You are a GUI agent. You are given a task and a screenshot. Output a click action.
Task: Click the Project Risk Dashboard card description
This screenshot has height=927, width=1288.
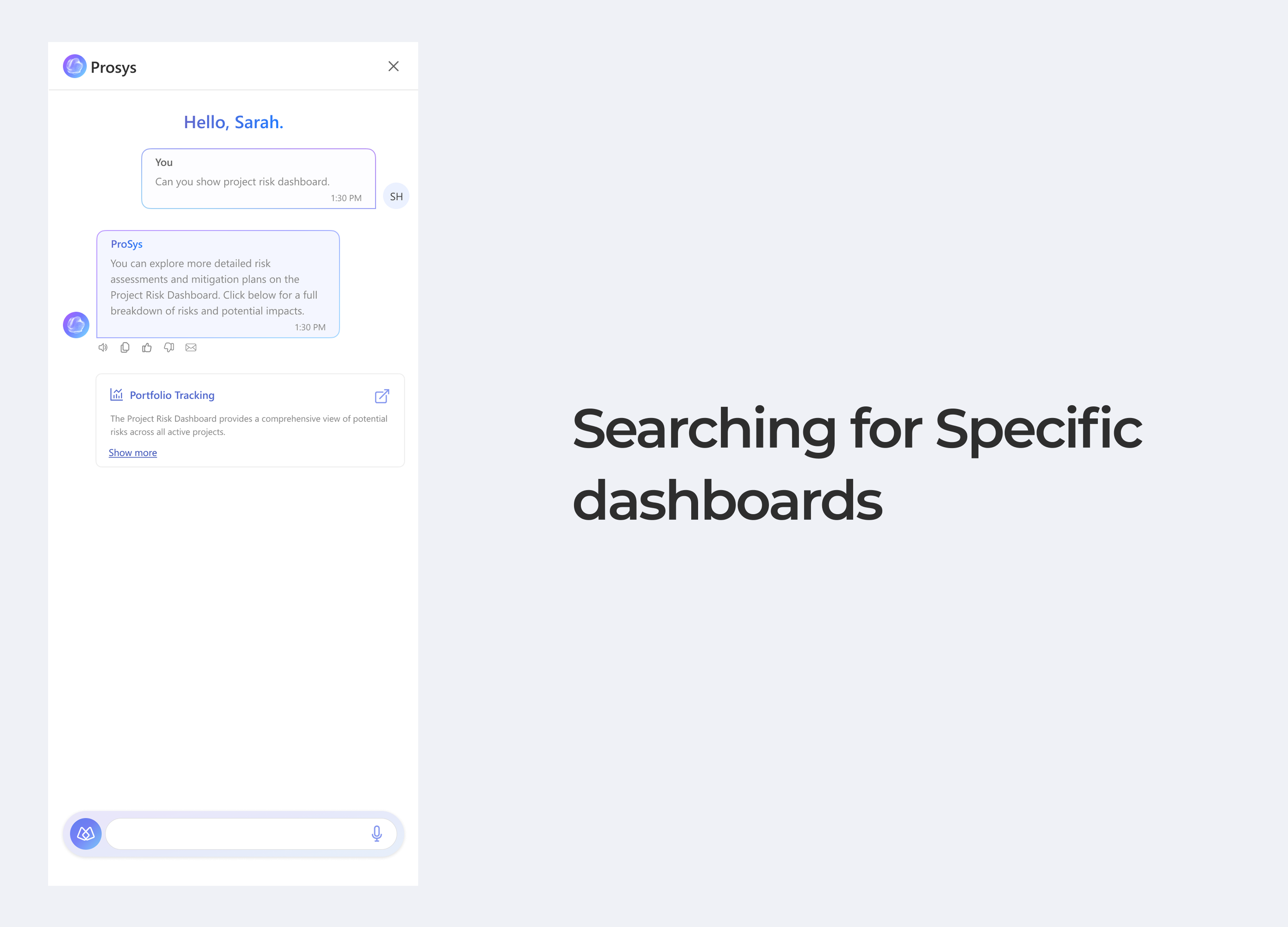pos(249,425)
